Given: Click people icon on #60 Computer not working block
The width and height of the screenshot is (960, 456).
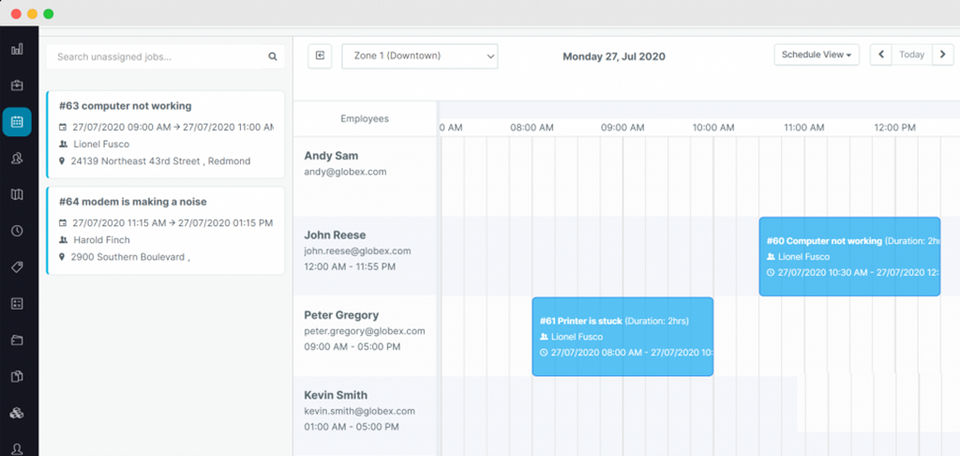Looking at the screenshot, I should [x=770, y=257].
